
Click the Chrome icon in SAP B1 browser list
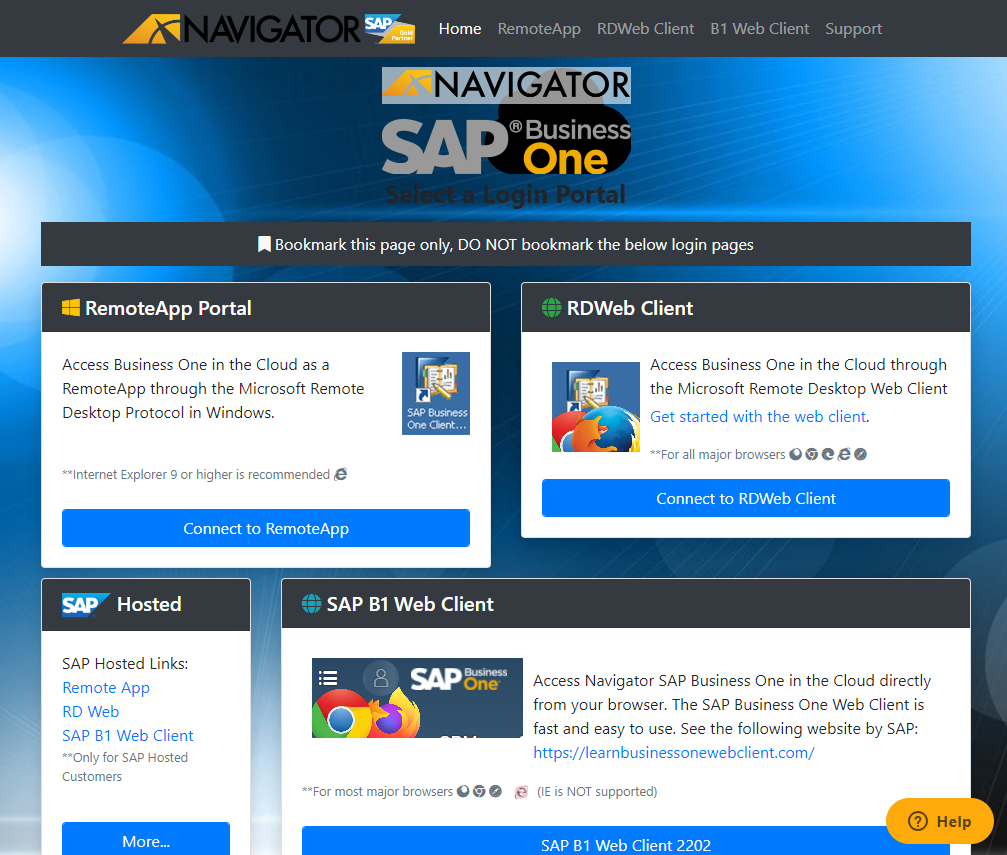479,791
